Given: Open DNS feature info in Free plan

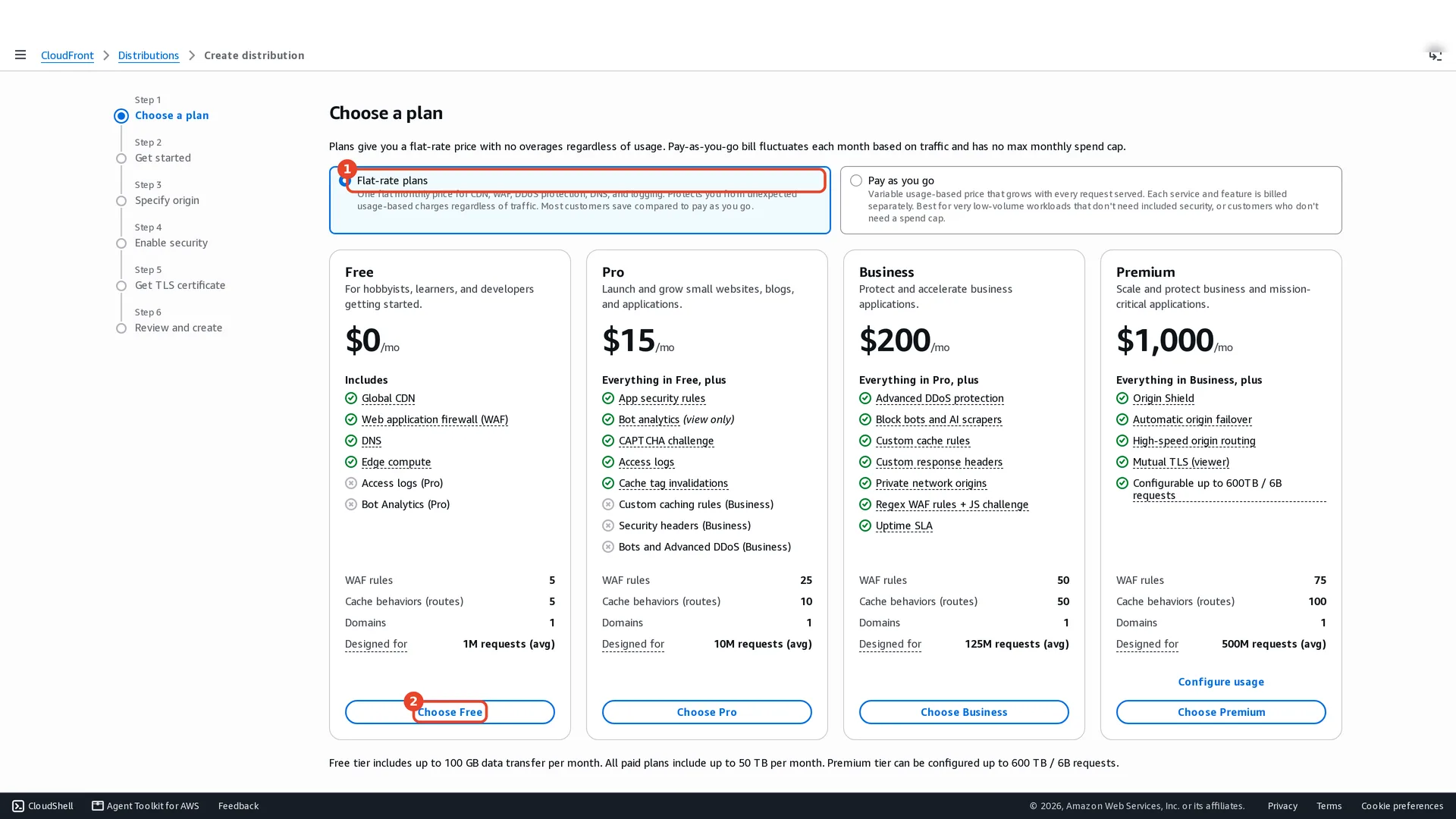Looking at the screenshot, I should (x=372, y=441).
